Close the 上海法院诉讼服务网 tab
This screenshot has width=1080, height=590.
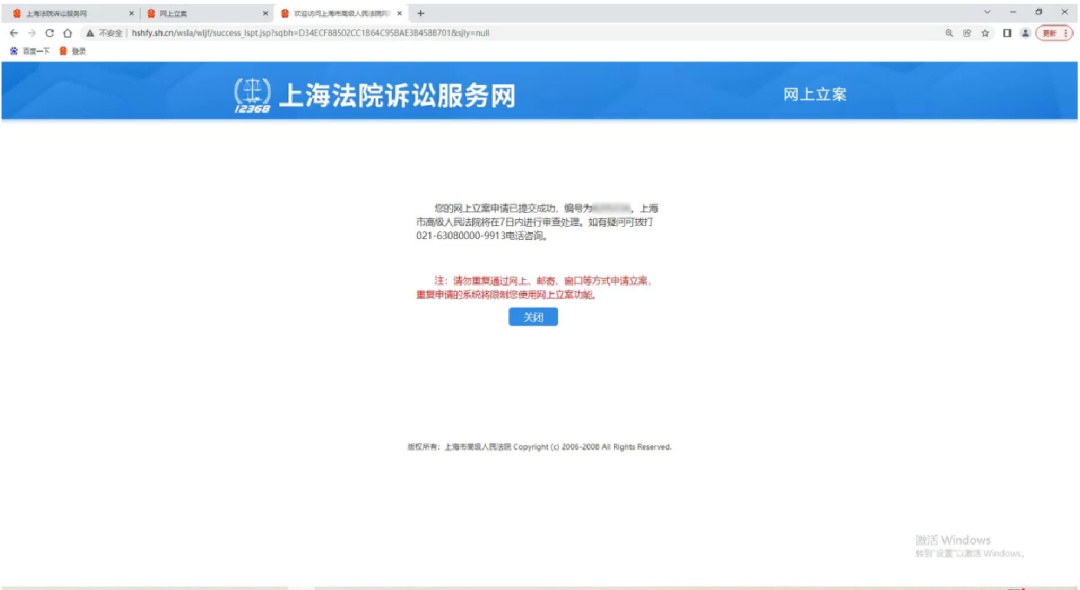[132, 13]
